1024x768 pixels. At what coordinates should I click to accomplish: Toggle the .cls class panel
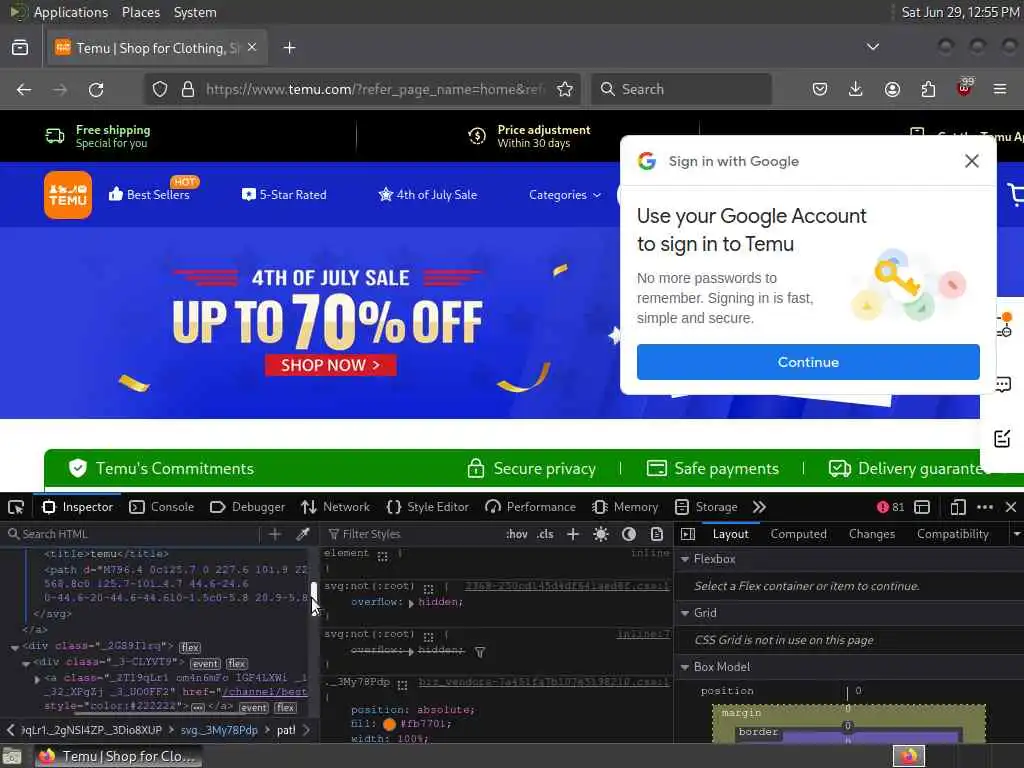(x=545, y=534)
